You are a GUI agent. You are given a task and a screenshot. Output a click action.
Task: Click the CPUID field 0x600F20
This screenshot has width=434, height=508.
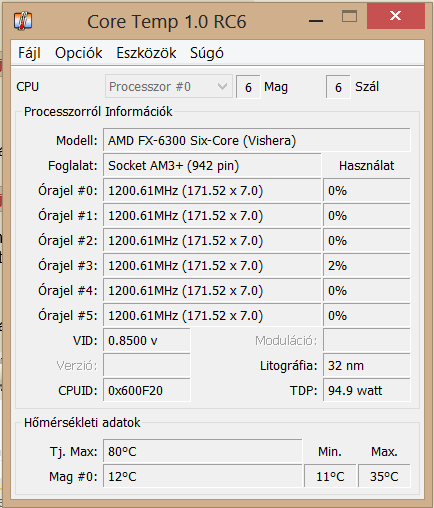[x=147, y=390]
